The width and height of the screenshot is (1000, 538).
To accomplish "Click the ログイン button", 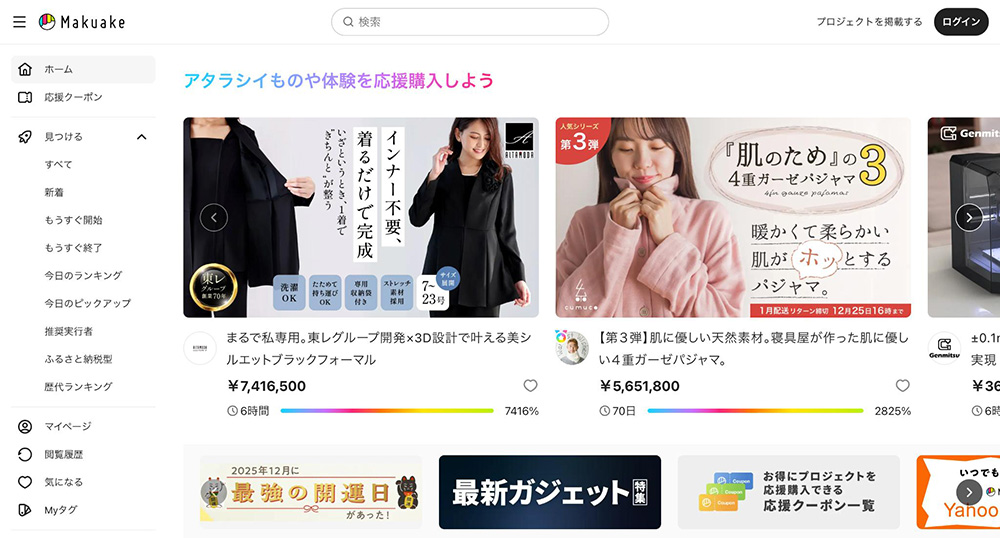I will (961, 22).
